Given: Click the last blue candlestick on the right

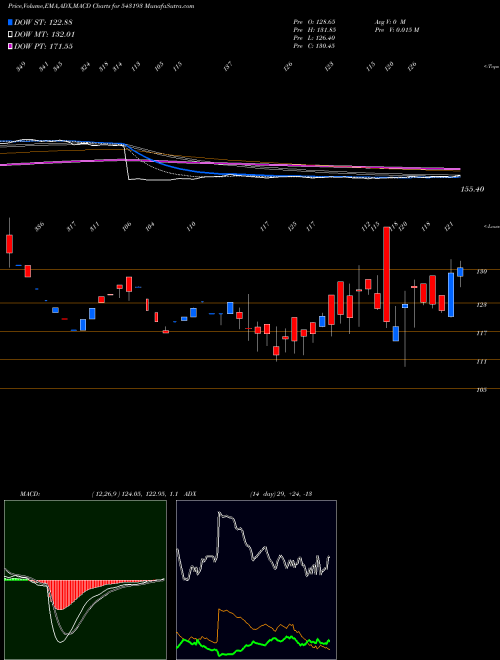Looking at the screenshot, I should (x=460, y=272).
